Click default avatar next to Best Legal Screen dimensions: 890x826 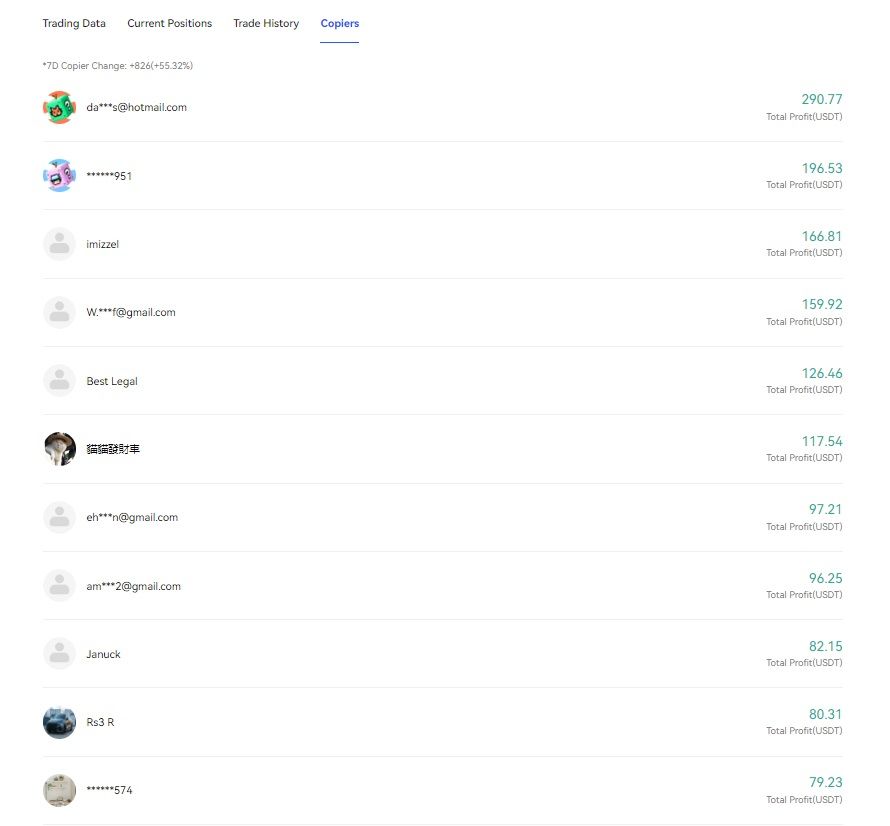[60, 380]
